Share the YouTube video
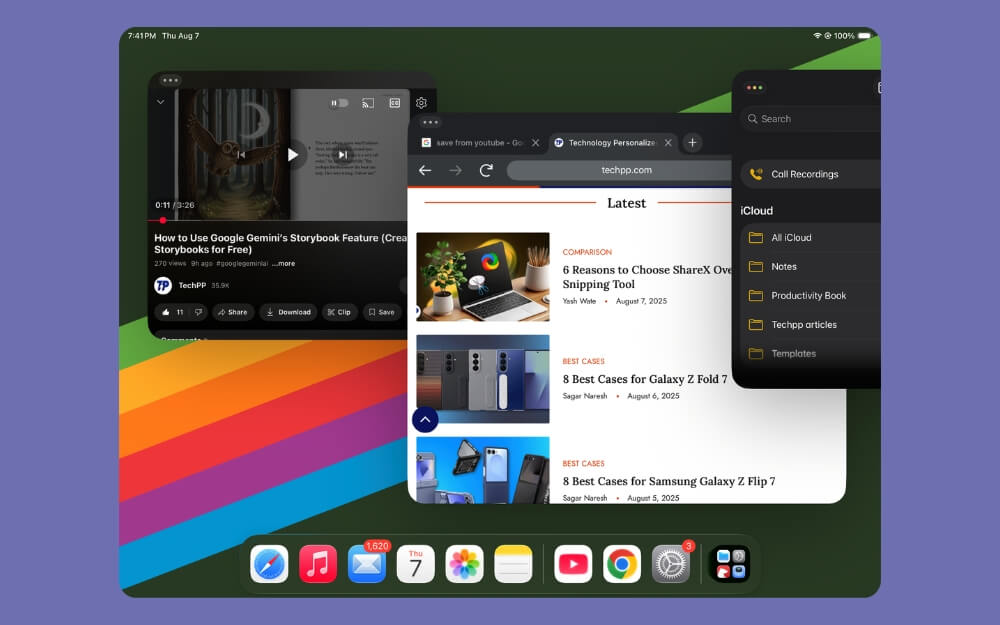 (x=233, y=312)
